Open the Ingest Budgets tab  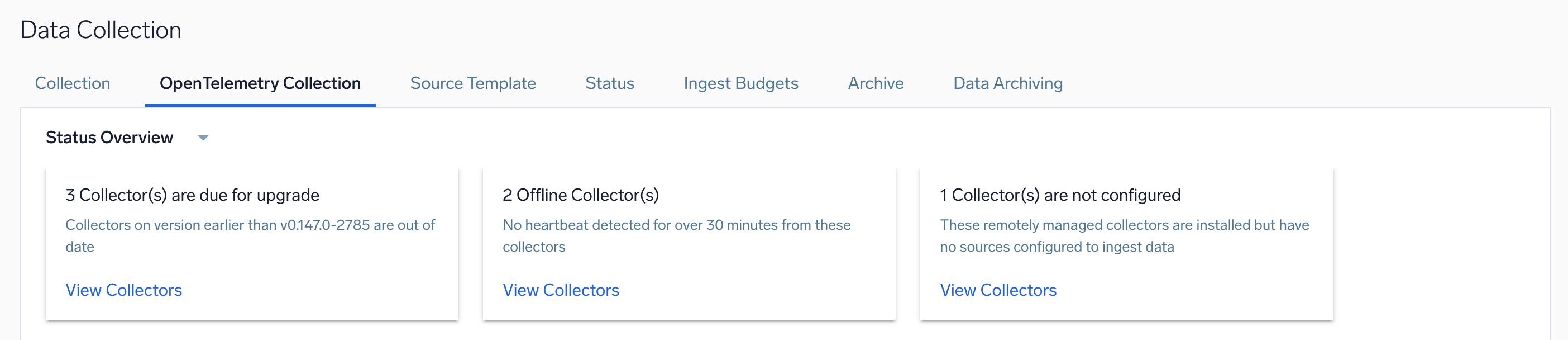pos(740,83)
